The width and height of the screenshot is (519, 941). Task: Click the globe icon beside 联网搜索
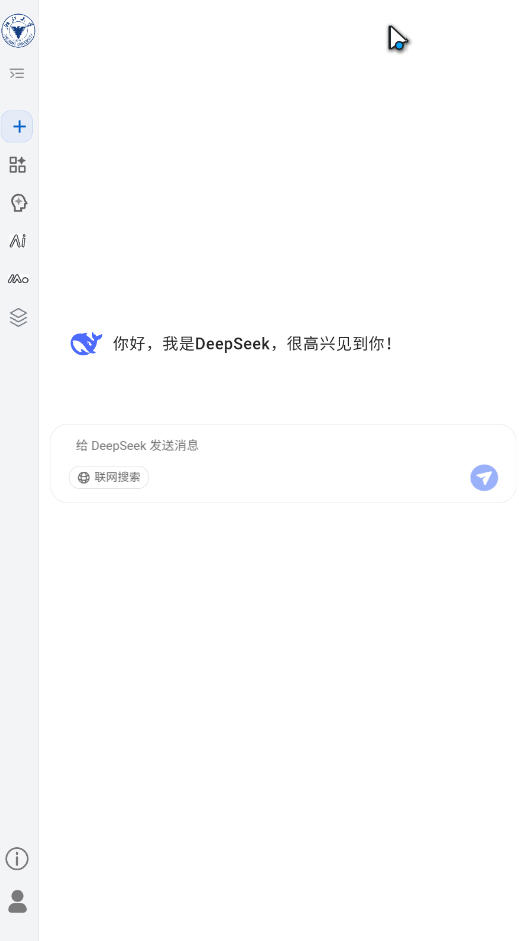pos(84,478)
